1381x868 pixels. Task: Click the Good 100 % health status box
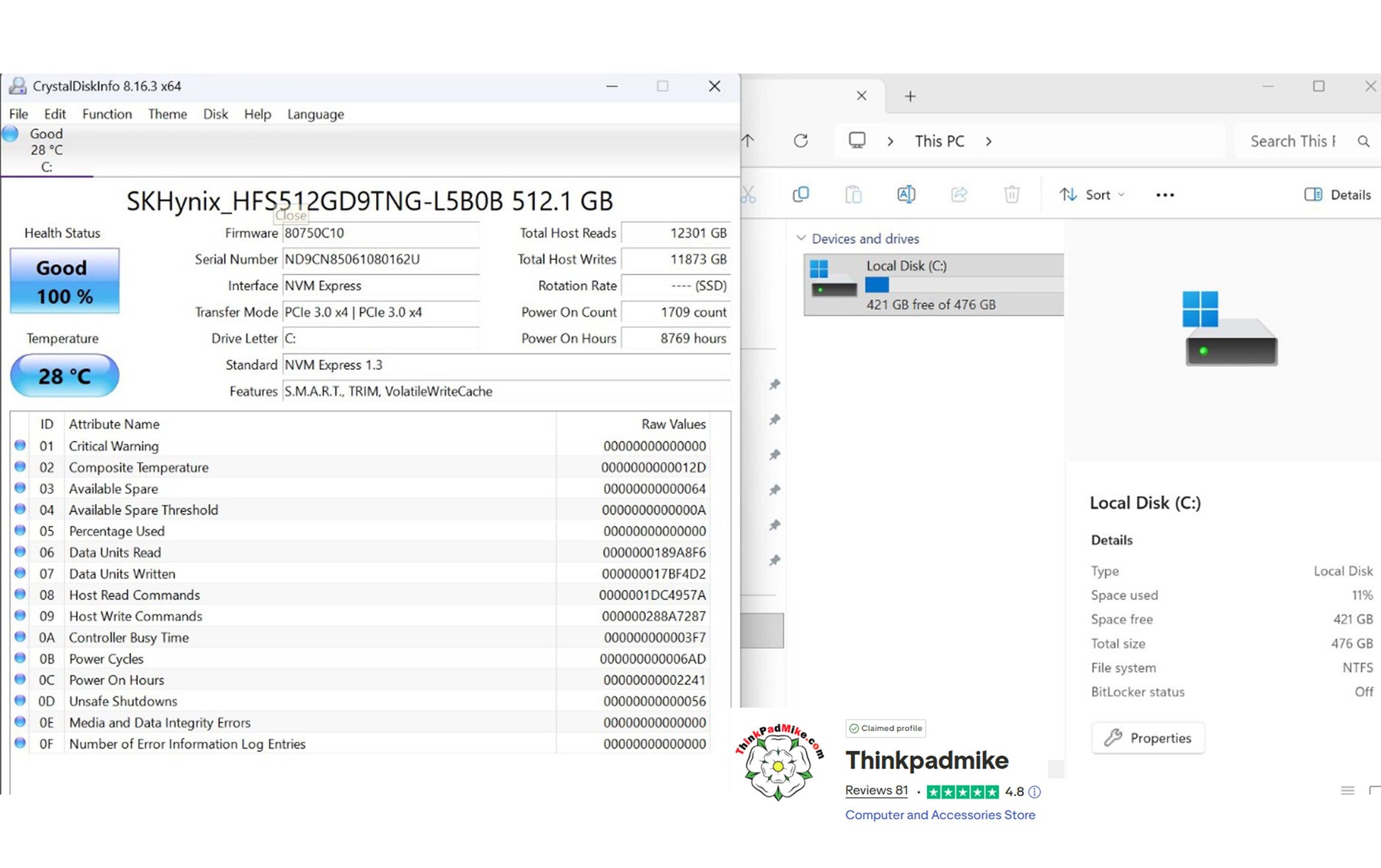pyautogui.click(x=65, y=281)
